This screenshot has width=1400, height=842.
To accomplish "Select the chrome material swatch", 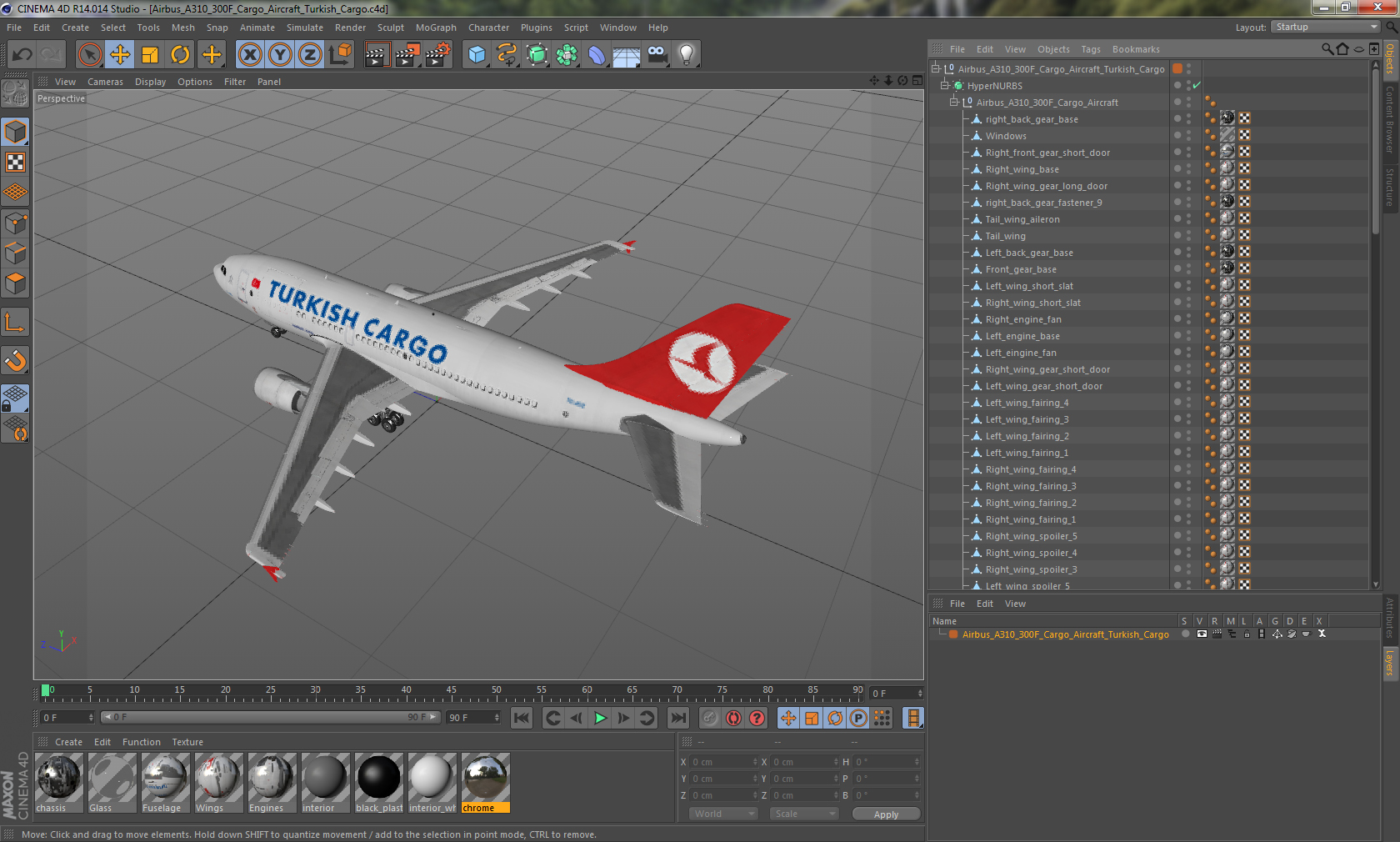I will pyautogui.click(x=485, y=783).
